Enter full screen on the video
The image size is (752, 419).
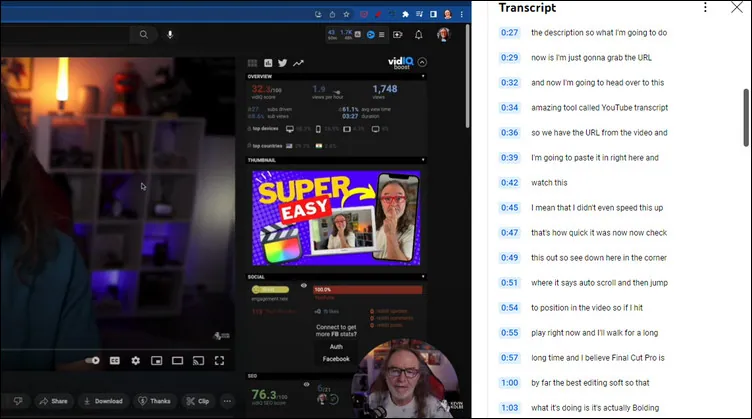click(219, 361)
